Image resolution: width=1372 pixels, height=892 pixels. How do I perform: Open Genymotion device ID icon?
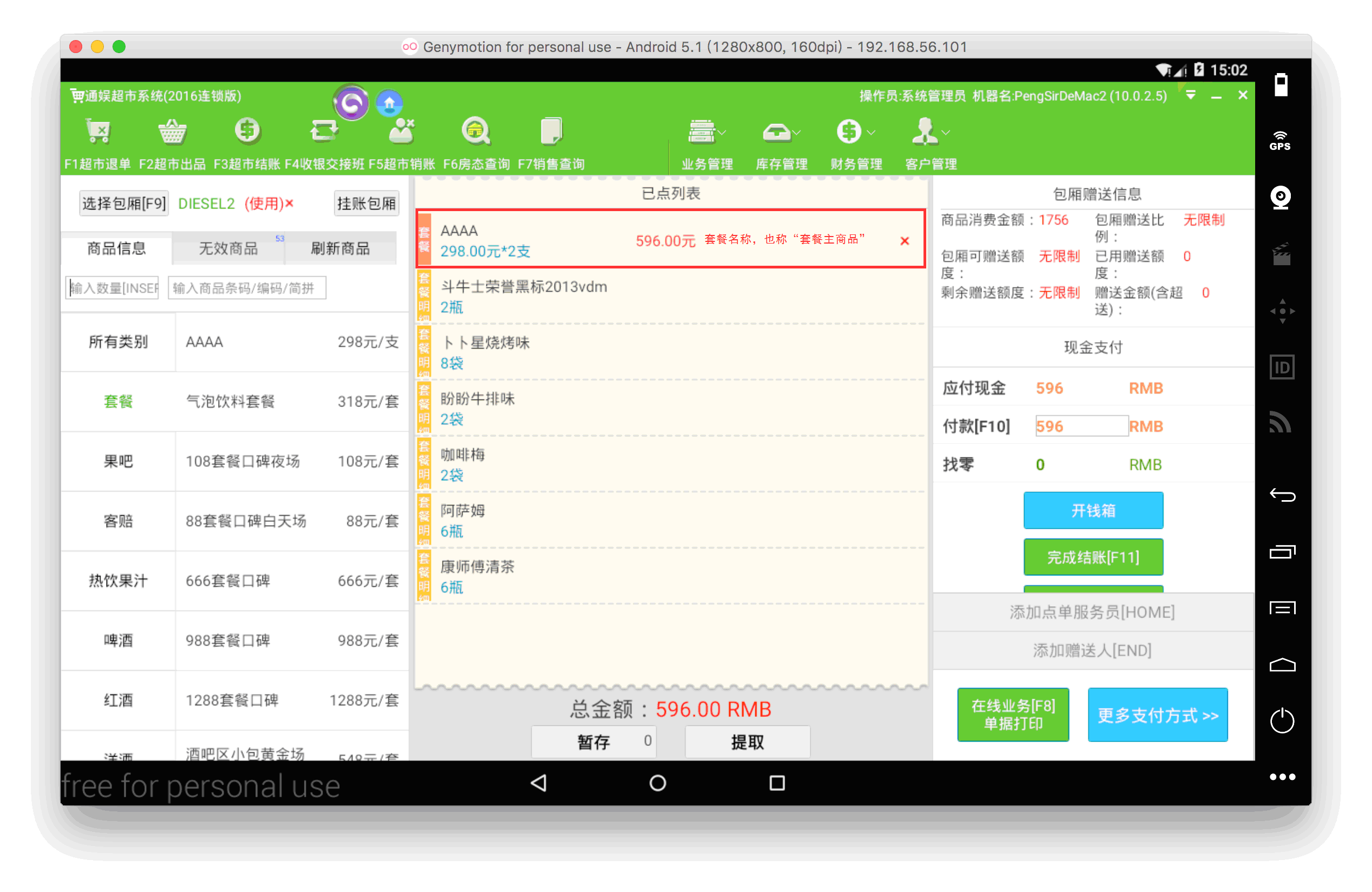pyautogui.click(x=1282, y=368)
